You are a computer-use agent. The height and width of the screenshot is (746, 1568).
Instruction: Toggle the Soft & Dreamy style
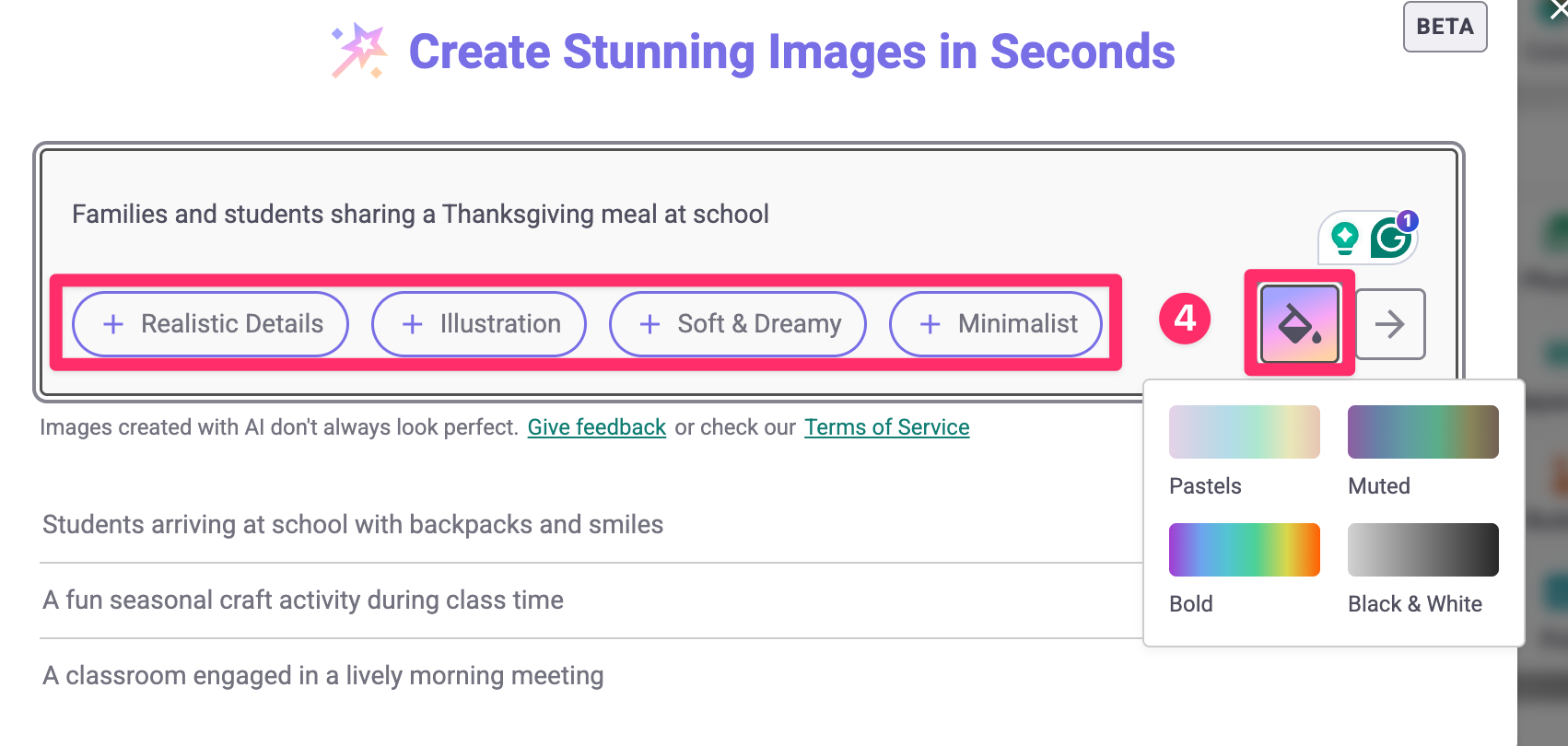point(738,324)
